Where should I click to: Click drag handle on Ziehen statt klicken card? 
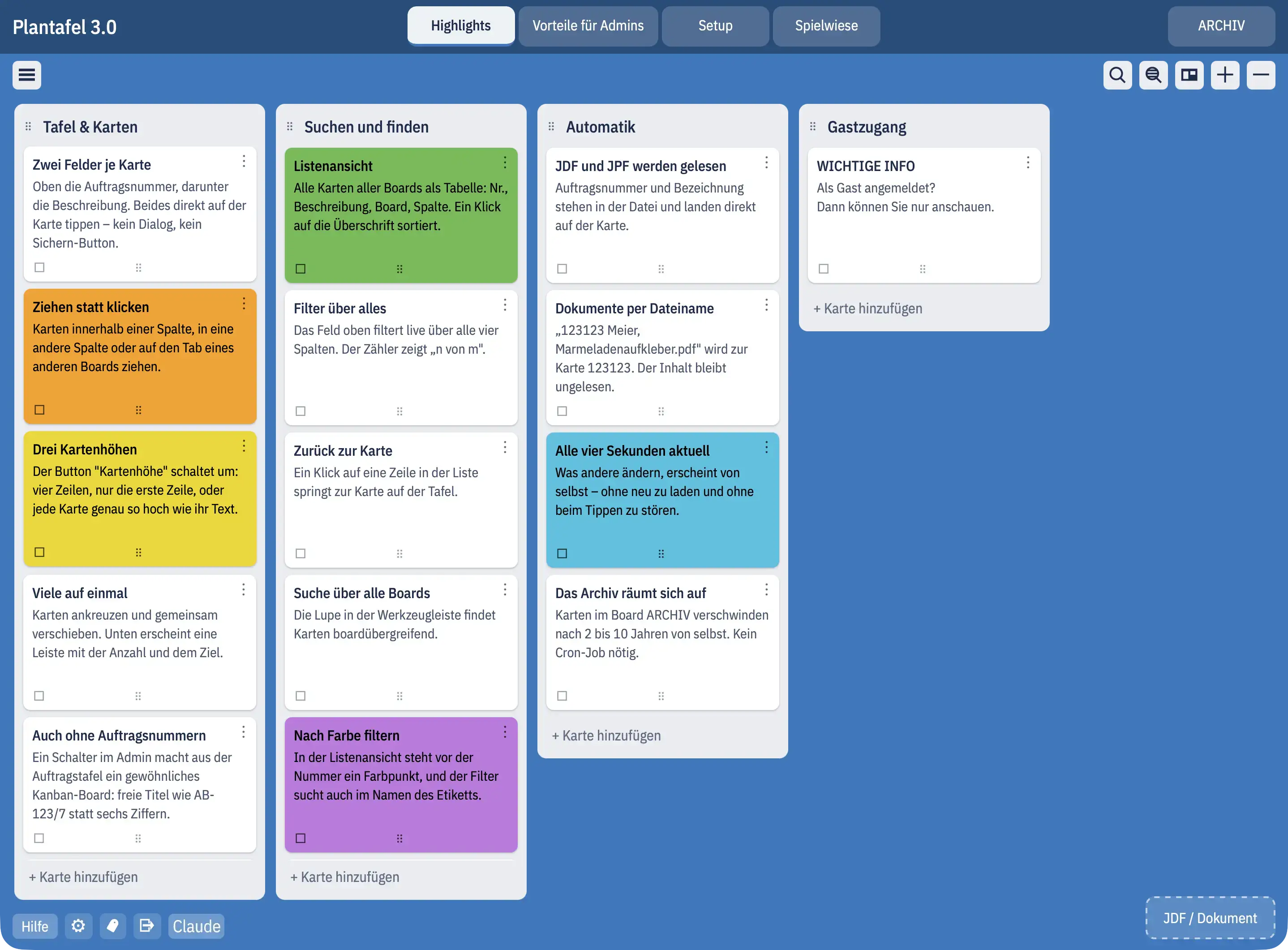click(x=139, y=410)
